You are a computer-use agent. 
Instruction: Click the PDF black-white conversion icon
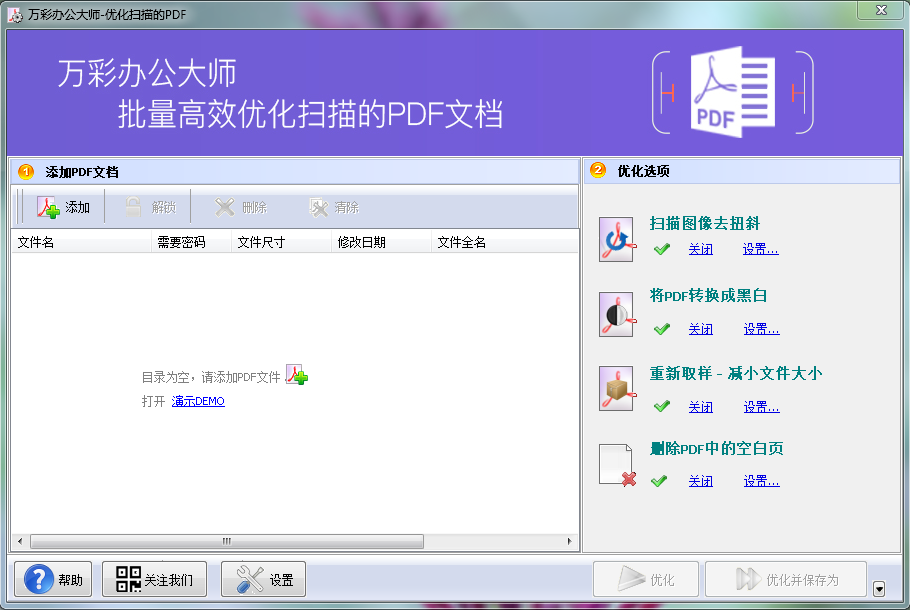click(x=616, y=313)
